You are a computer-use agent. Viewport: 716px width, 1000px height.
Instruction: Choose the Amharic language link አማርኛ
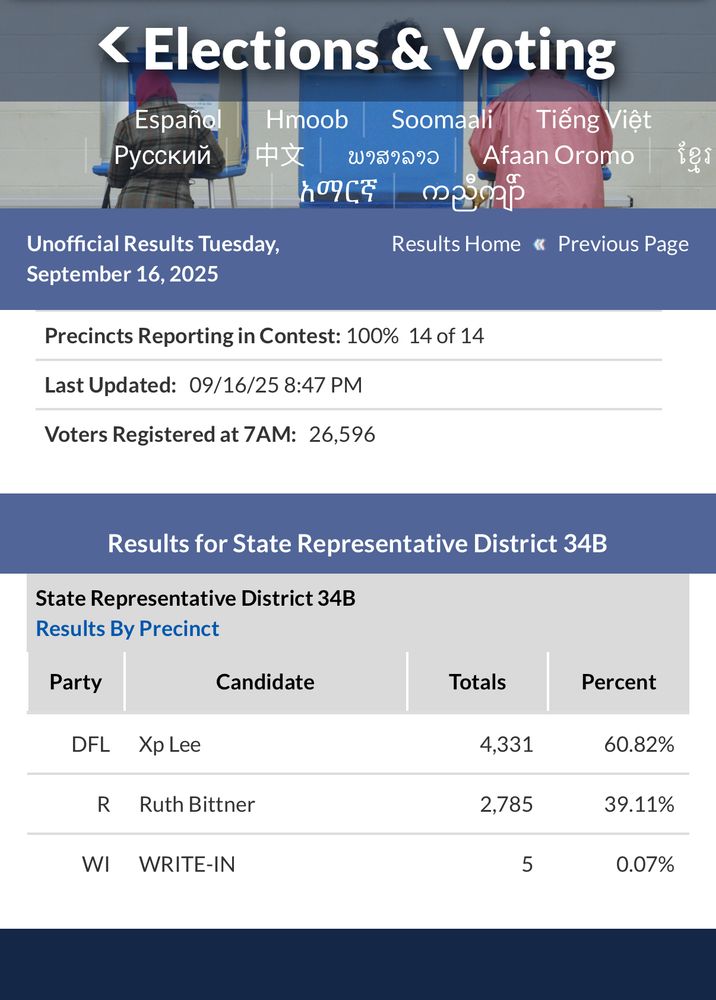click(x=338, y=191)
